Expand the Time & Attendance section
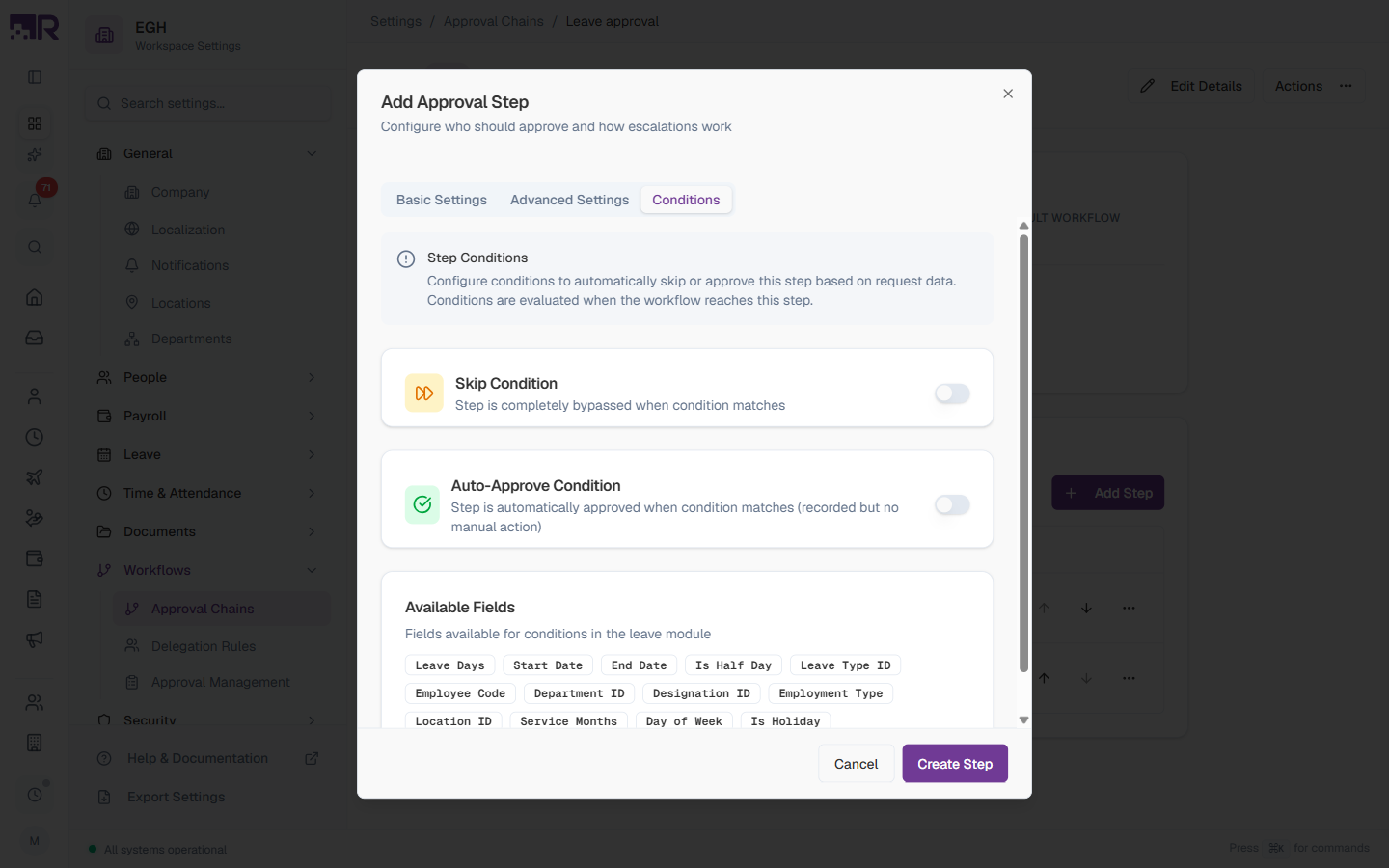 point(207,493)
